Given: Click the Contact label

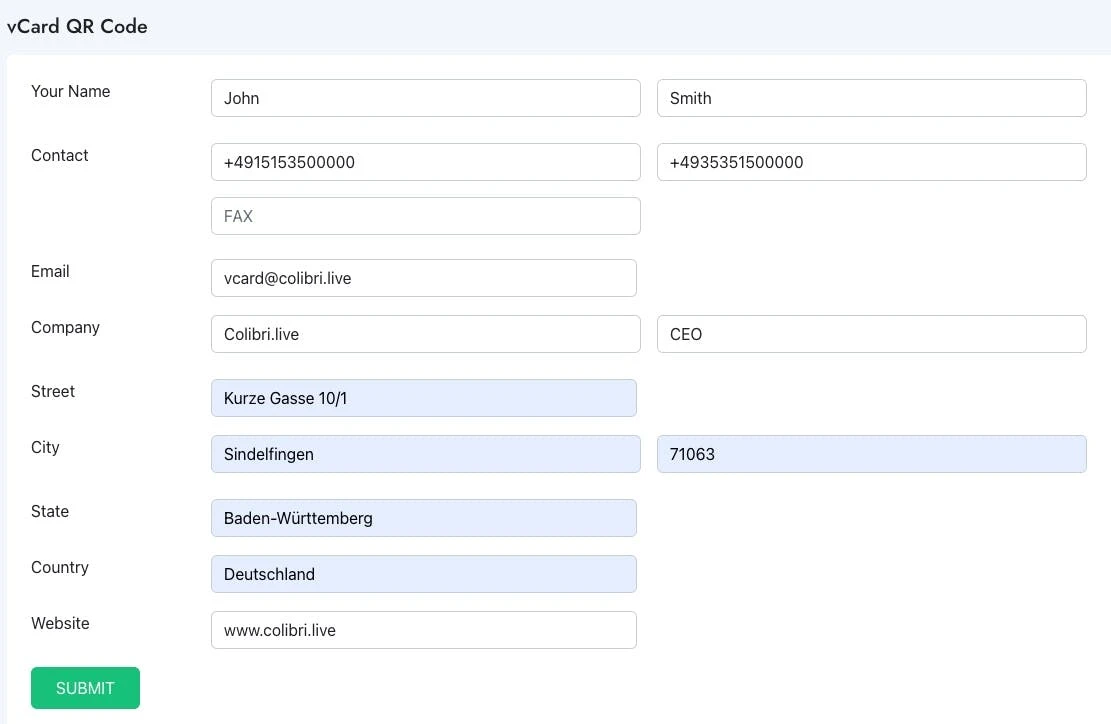Looking at the screenshot, I should (59, 155).
